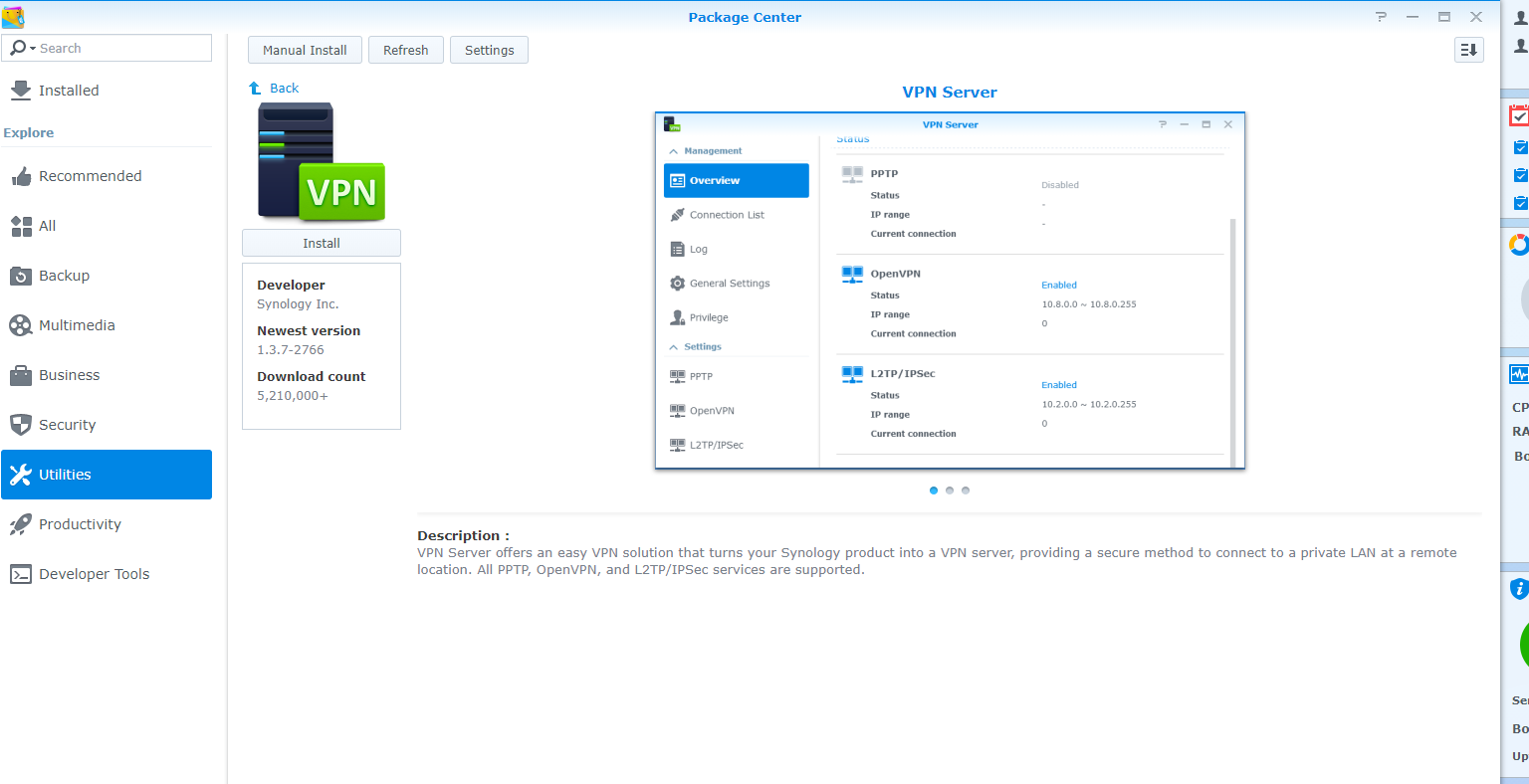This screenshot has width=1529, height=784.
Task: Minimize the Package Center window
Action: (x=1413, y=17)
